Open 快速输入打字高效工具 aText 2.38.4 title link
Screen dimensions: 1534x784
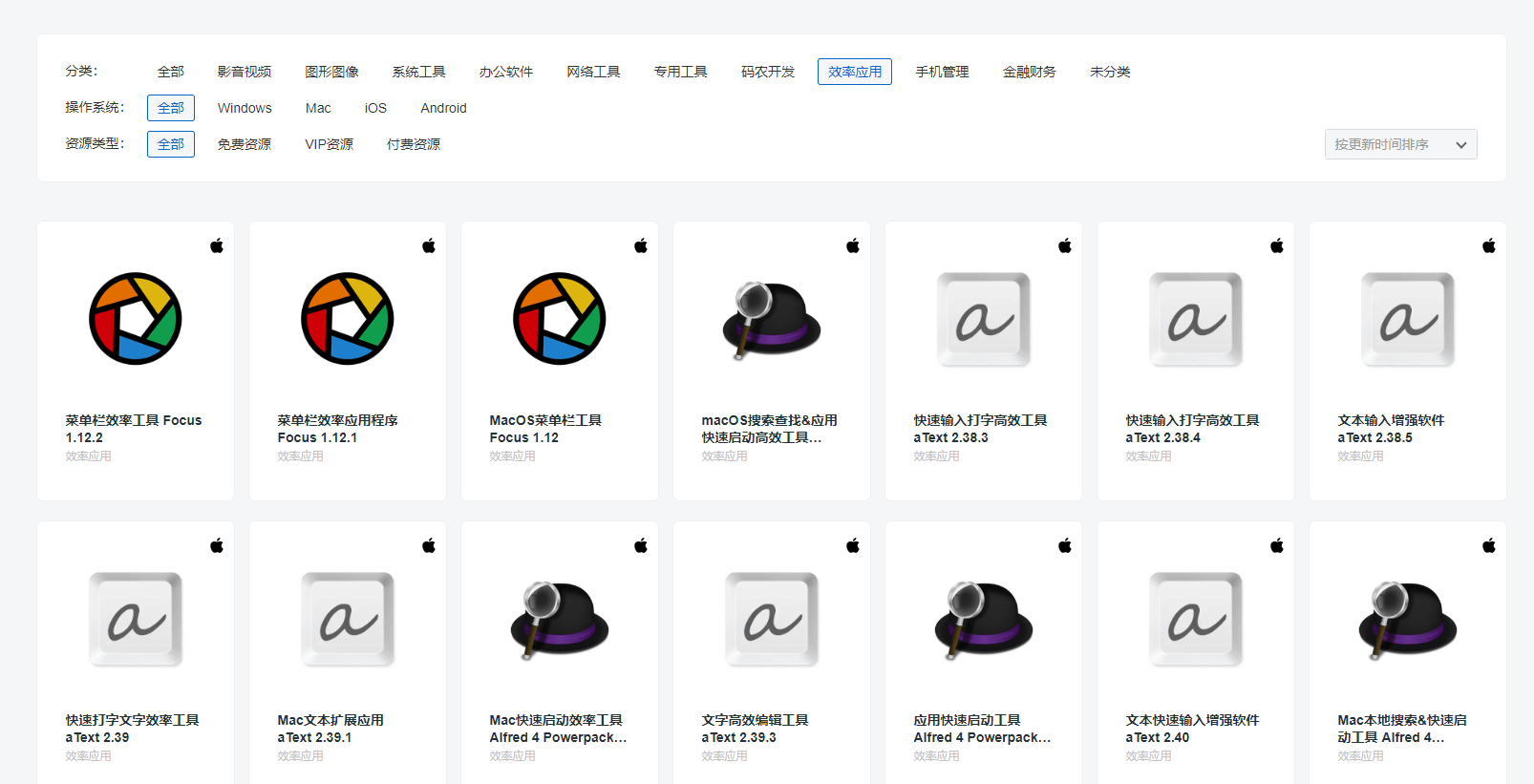pyautogui.click(x=1192, y=429)
